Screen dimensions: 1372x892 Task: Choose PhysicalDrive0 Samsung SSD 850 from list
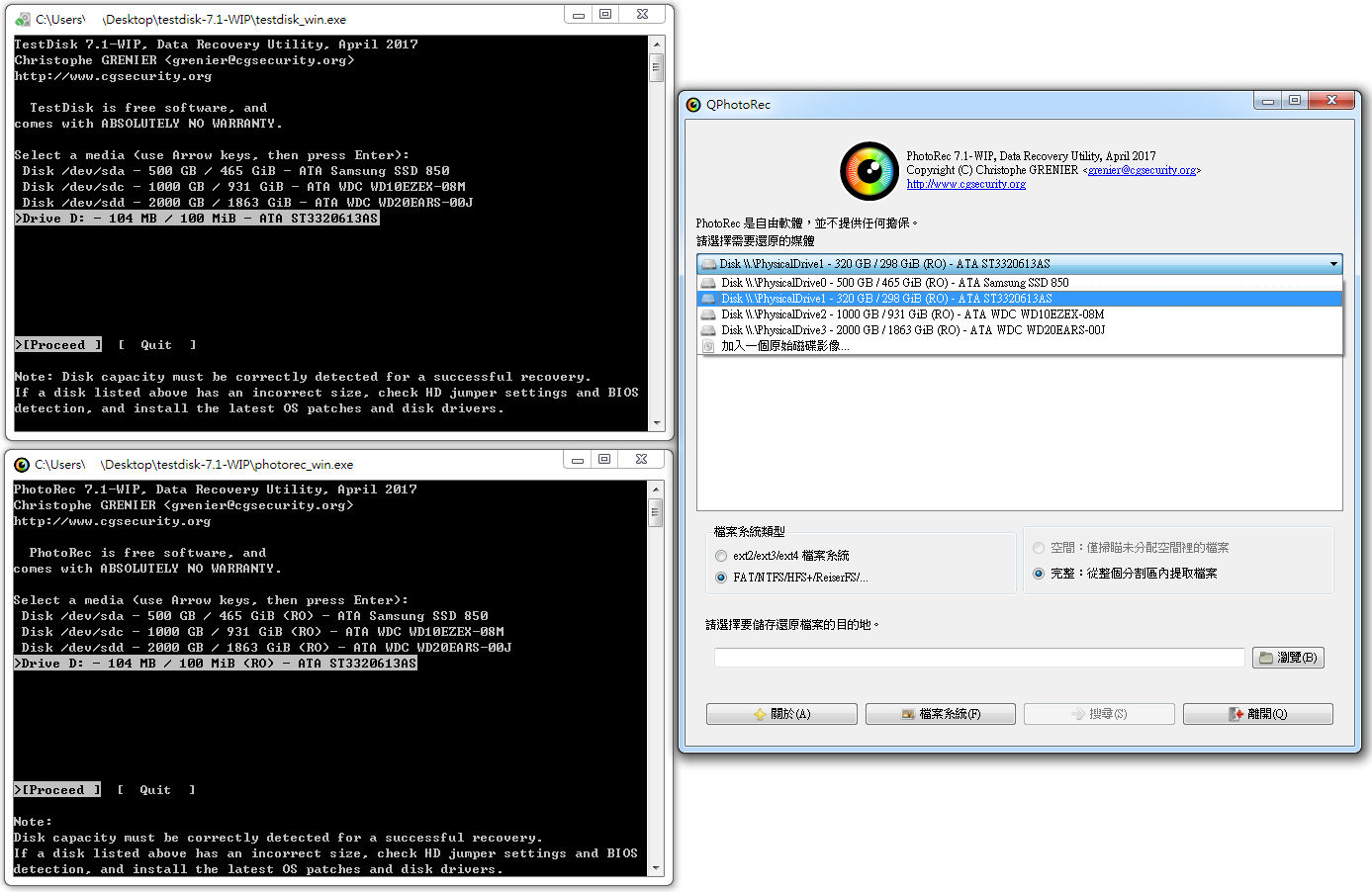click(1020, 283)
